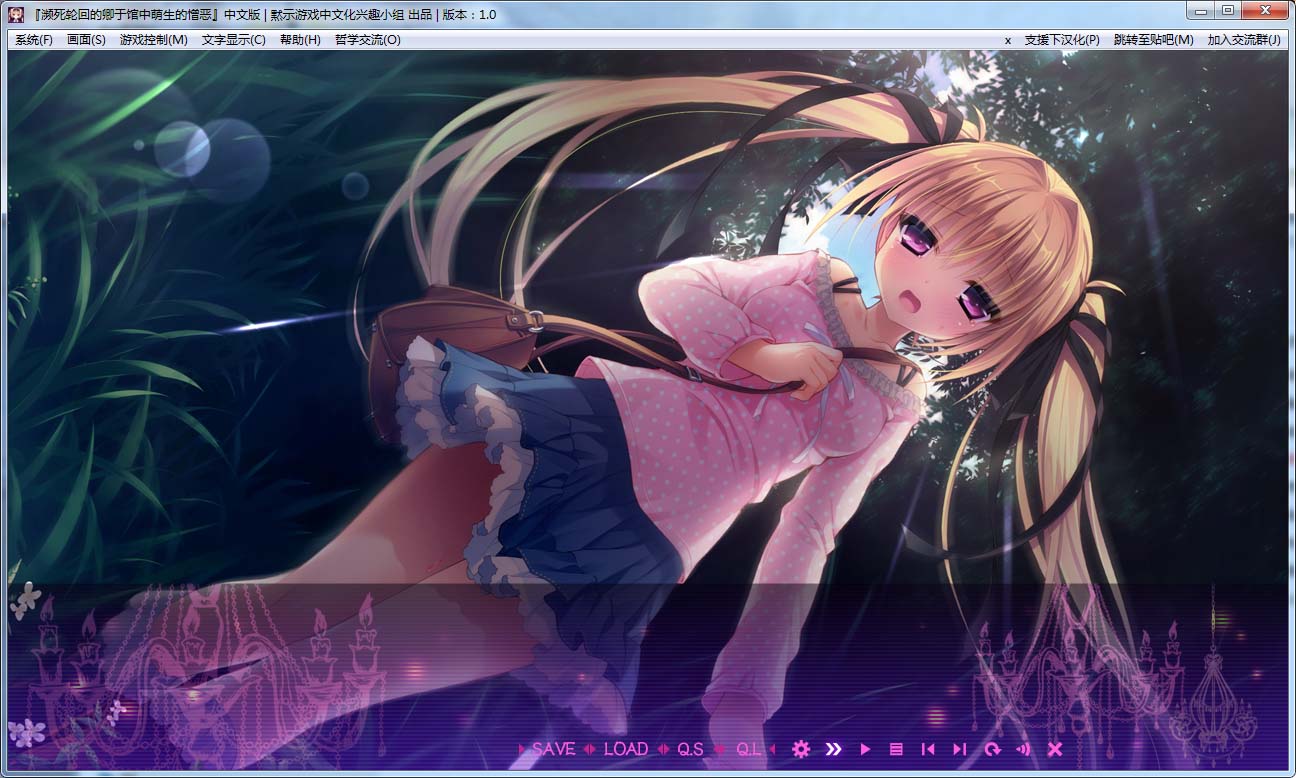Jump to previous scene icon
1296x778 pixels.
click(928, 749)
